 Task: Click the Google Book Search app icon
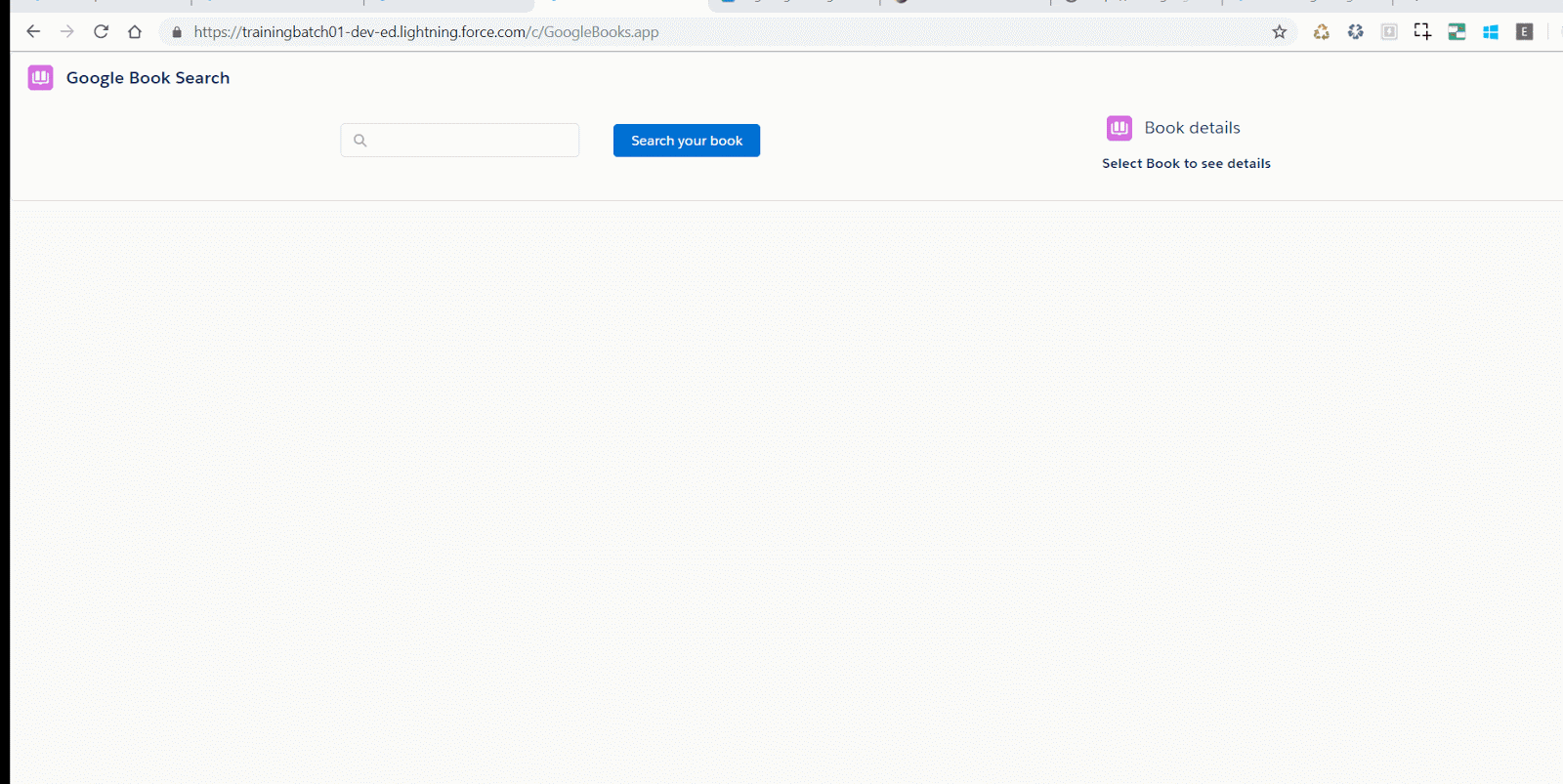(40, 78)
